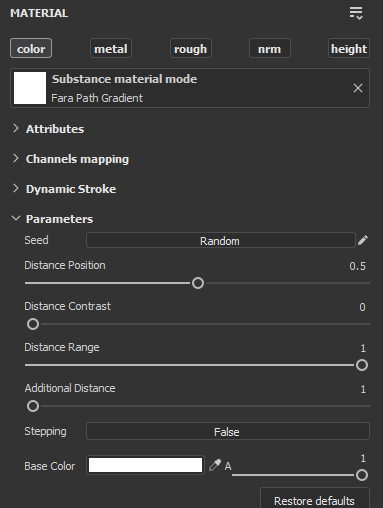Toggle the metal channel

111,48
